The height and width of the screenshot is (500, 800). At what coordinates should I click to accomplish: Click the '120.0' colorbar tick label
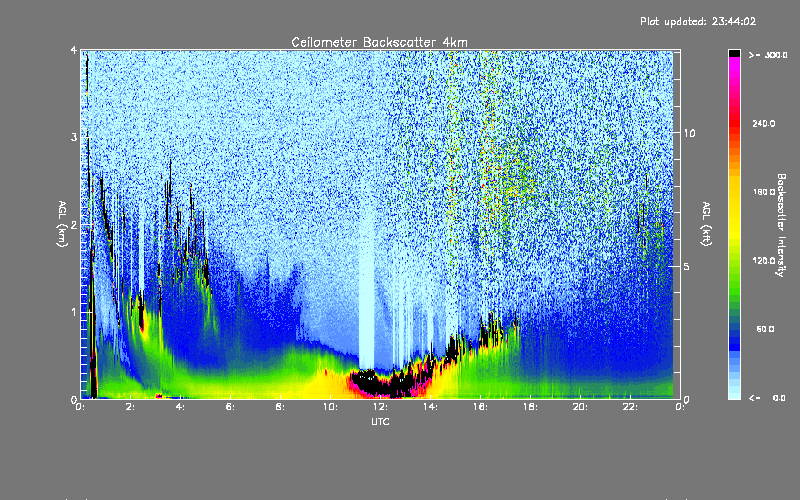(764, 260)
